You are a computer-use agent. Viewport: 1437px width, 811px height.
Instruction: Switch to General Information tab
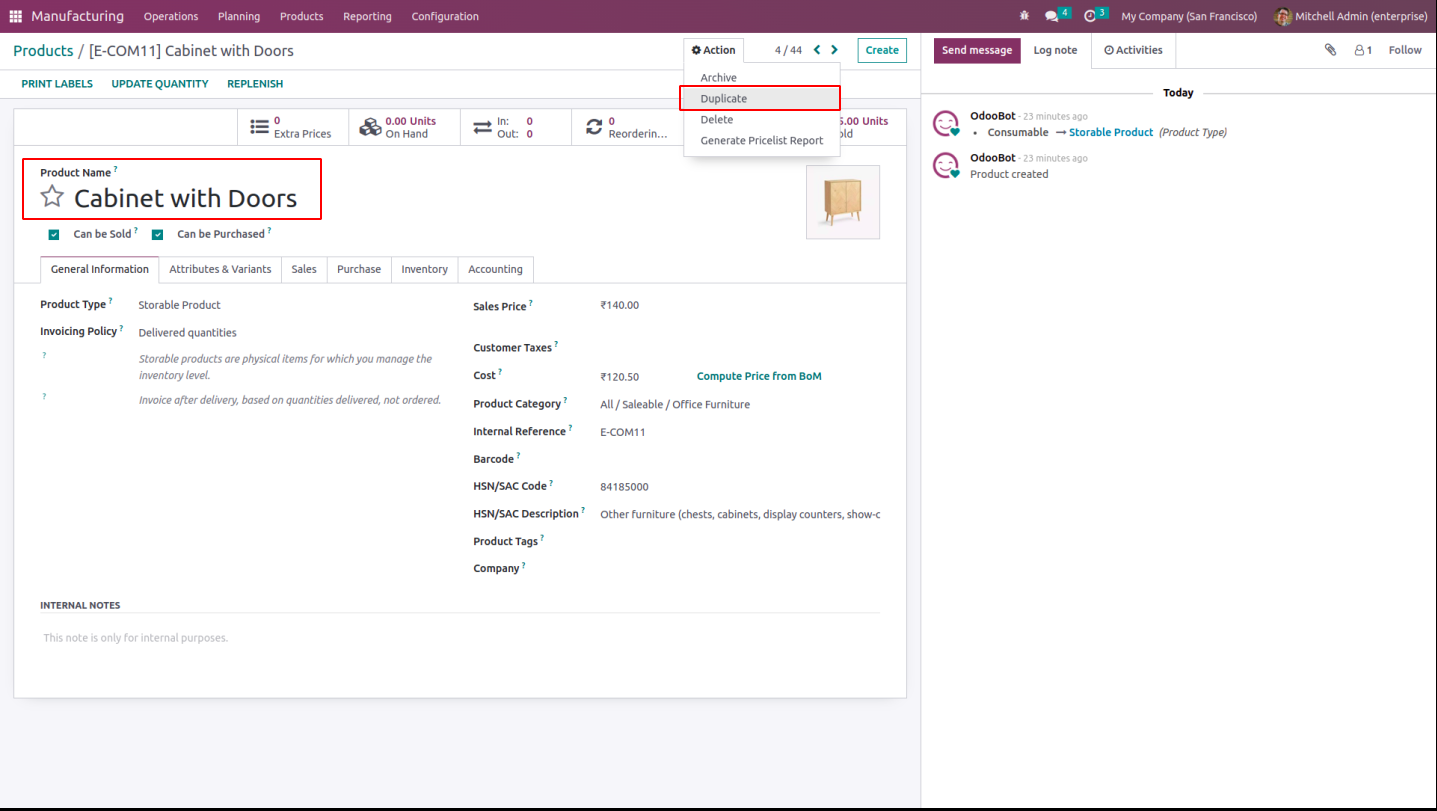(x=100, y=269)
